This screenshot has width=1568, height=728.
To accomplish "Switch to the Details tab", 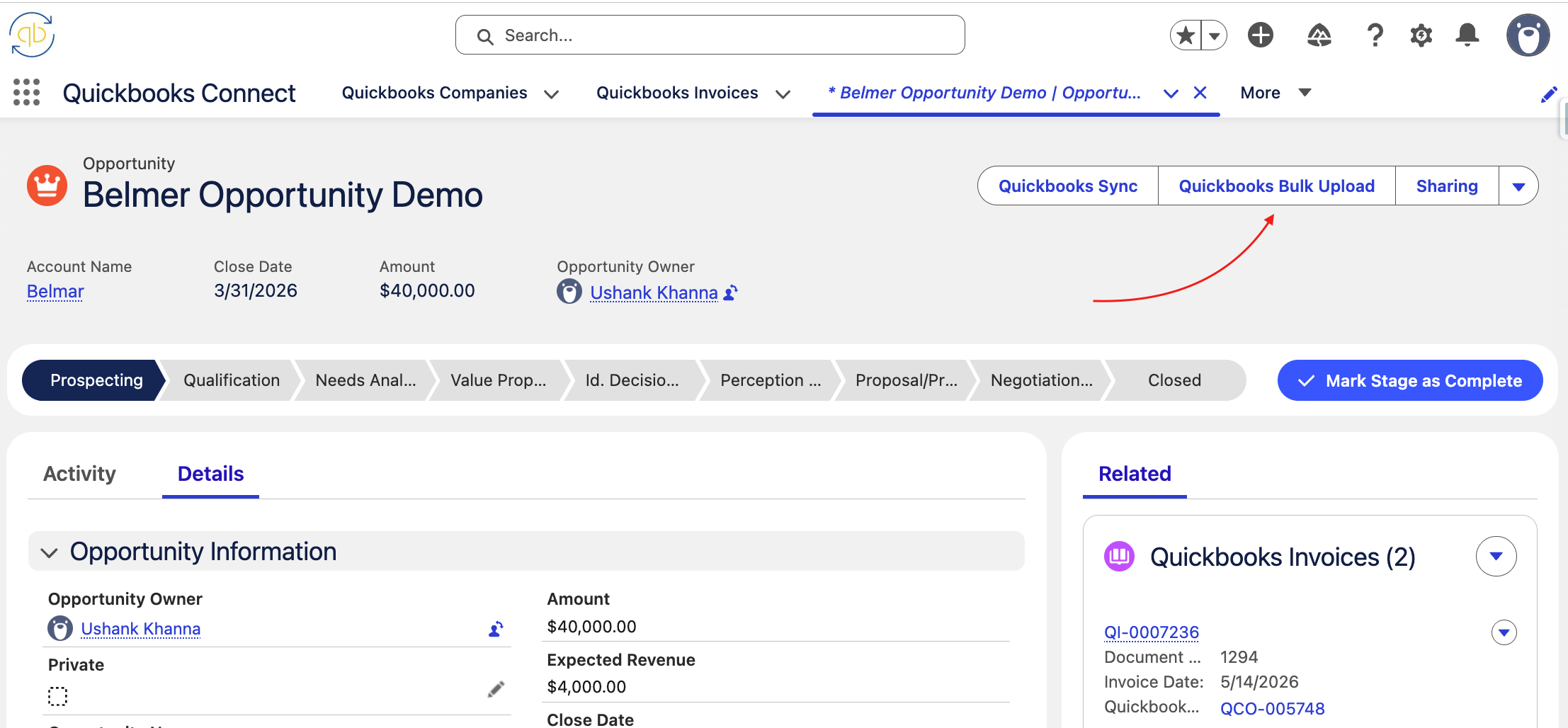I will point(210,473).
